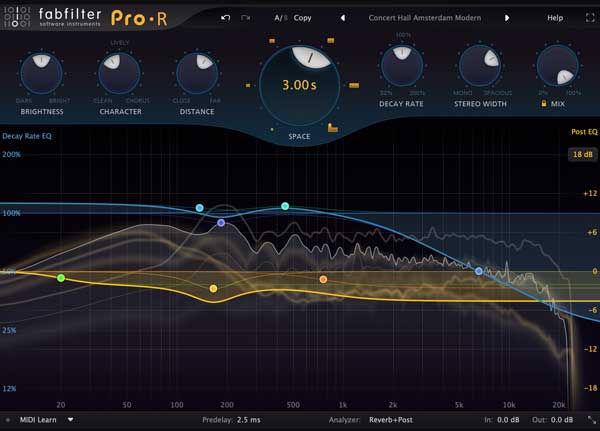The width and height of the screenshot is (600, 431).
Task: Select blue high-frequency Decay EQ node on 0 line
Action: coord(479,271)
